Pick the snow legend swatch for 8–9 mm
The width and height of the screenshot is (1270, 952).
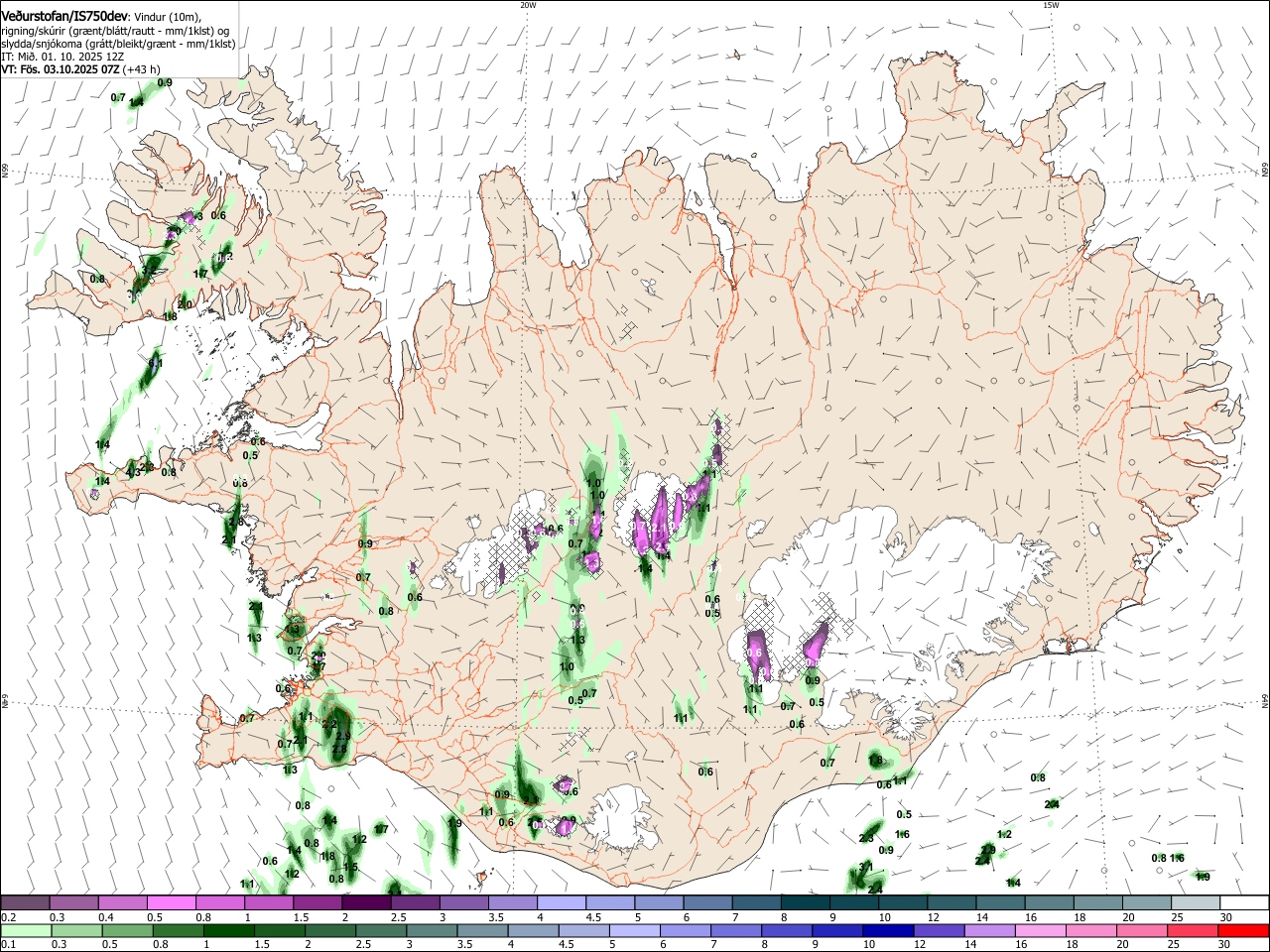[x=805, y=903]
